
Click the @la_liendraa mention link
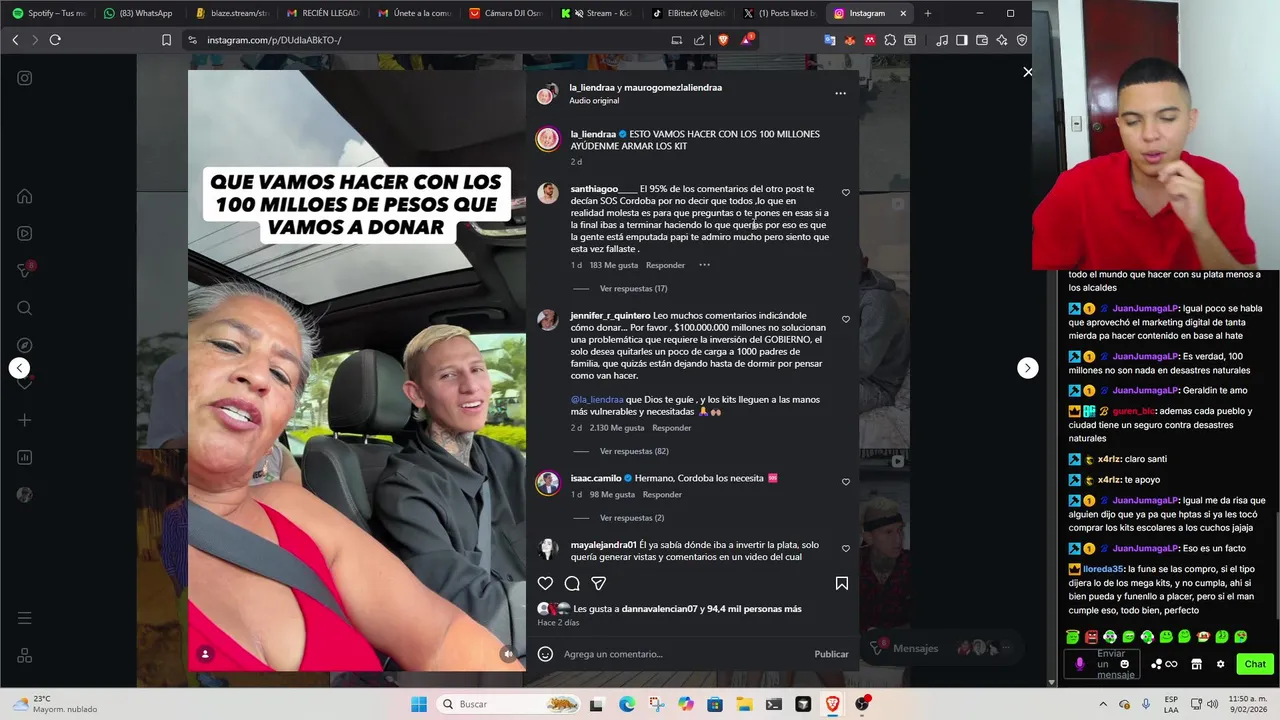(597, 399)
